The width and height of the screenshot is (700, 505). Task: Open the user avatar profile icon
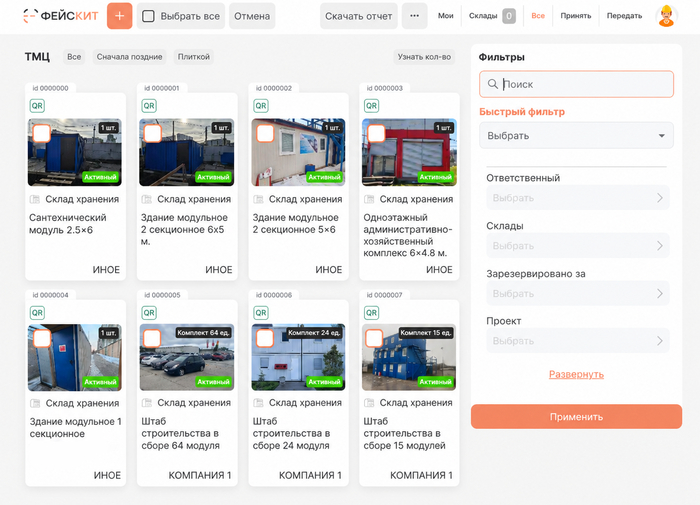pyautogui.click(x=666, y=16)
